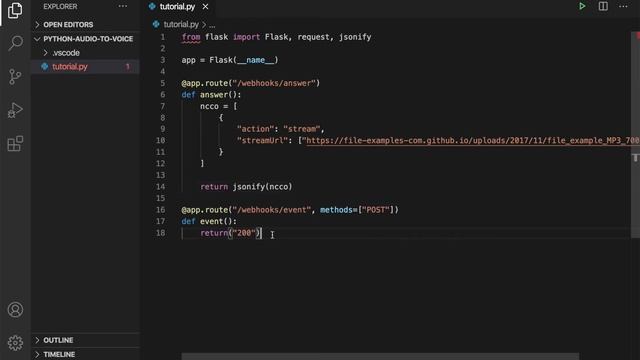The width and height of the screenshot is (640, 360).
Task: Open Explorer Views and More Actions ellipsis
Action: click(122, 7)
